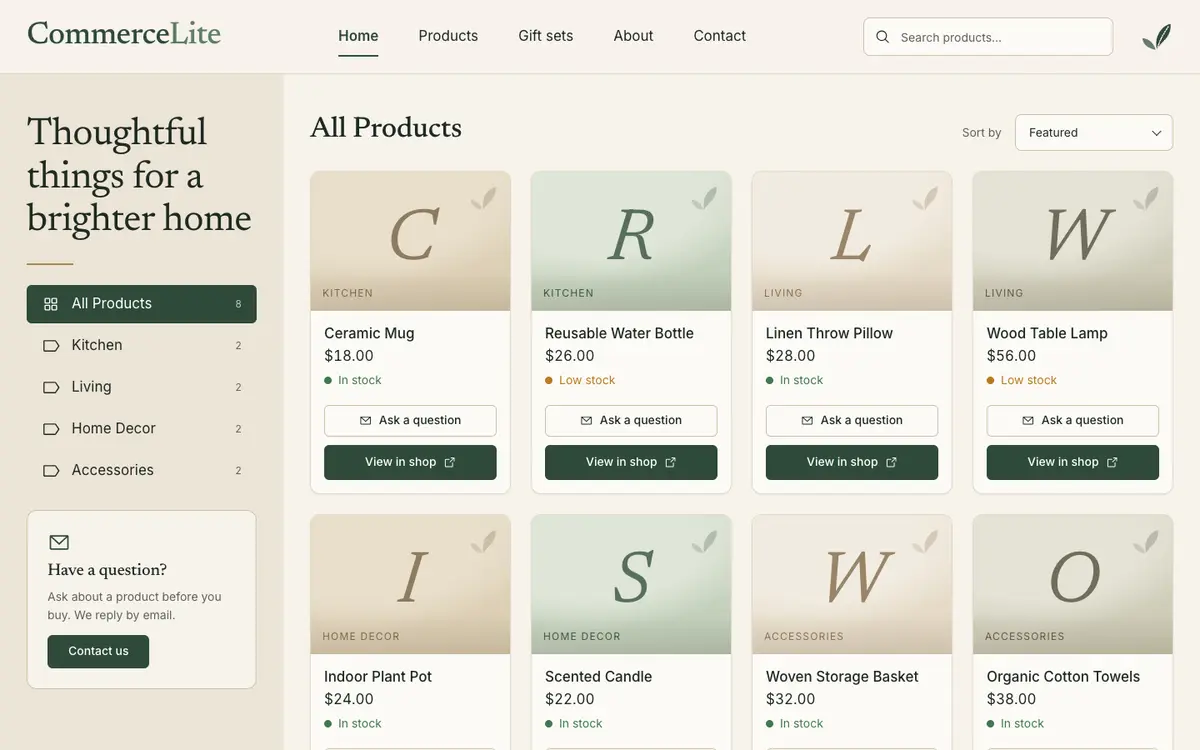Click Low stock under Reusable Water Bottle

(587, 380)
